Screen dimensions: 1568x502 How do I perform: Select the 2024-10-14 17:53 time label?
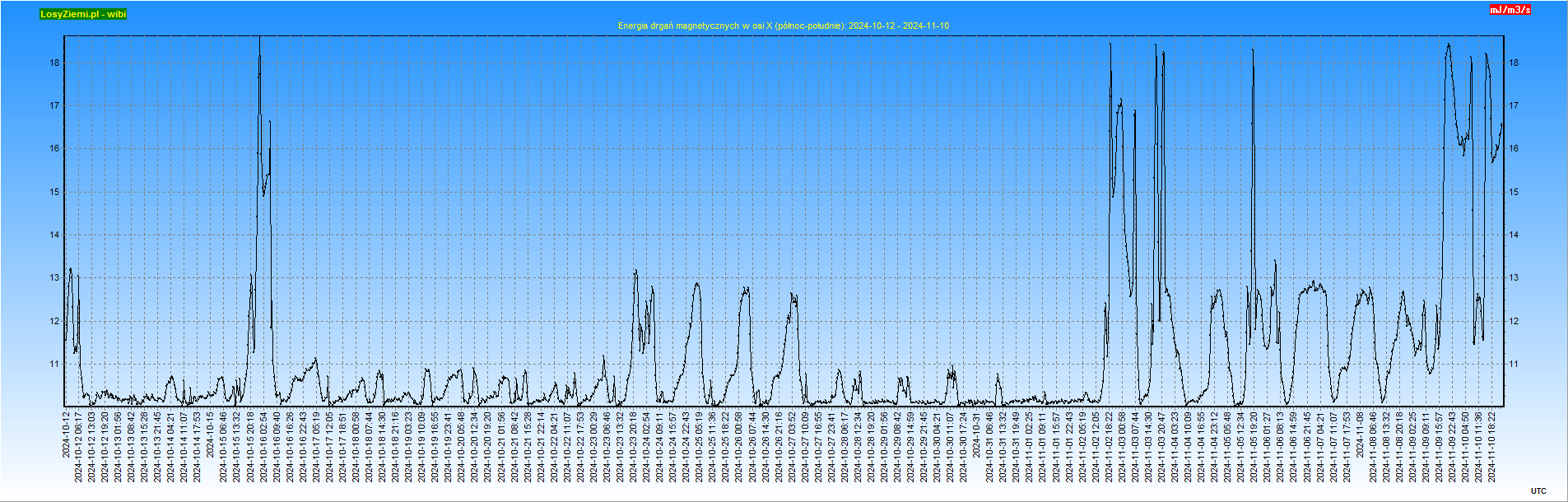(x=198, y=447)
